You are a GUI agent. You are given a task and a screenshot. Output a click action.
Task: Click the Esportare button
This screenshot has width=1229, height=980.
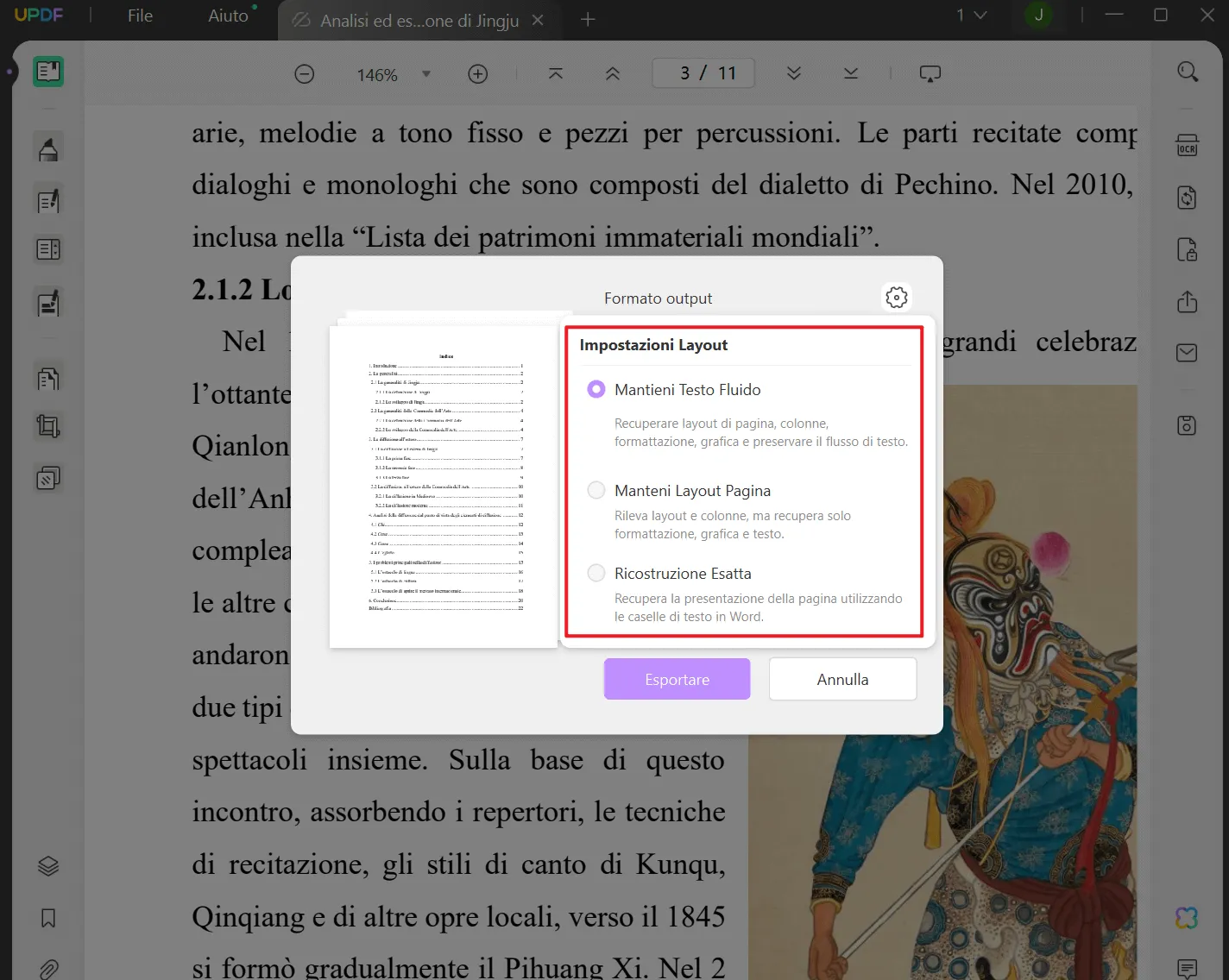[x=677, y=679]
